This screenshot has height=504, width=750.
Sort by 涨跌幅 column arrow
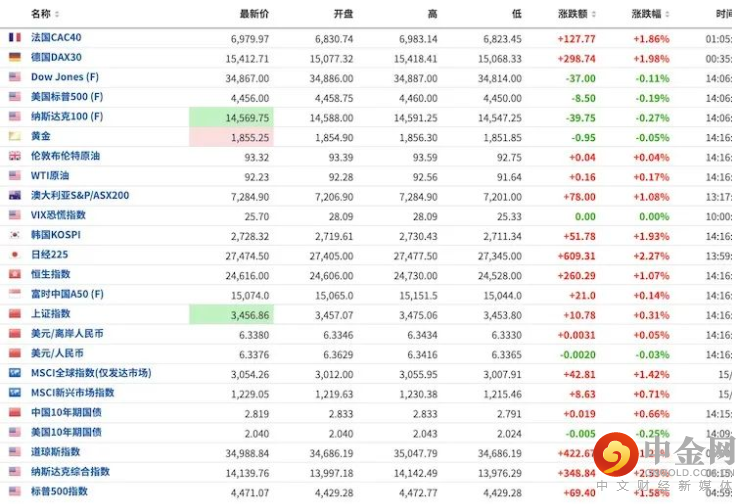coord(667,14)
